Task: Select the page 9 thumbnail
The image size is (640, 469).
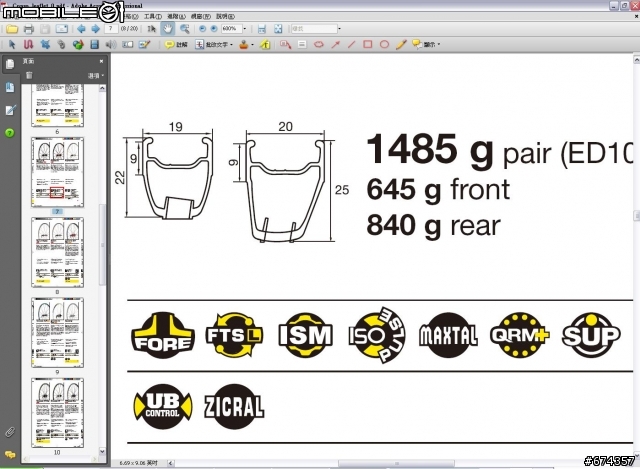Action: click(x=57, y=333)
